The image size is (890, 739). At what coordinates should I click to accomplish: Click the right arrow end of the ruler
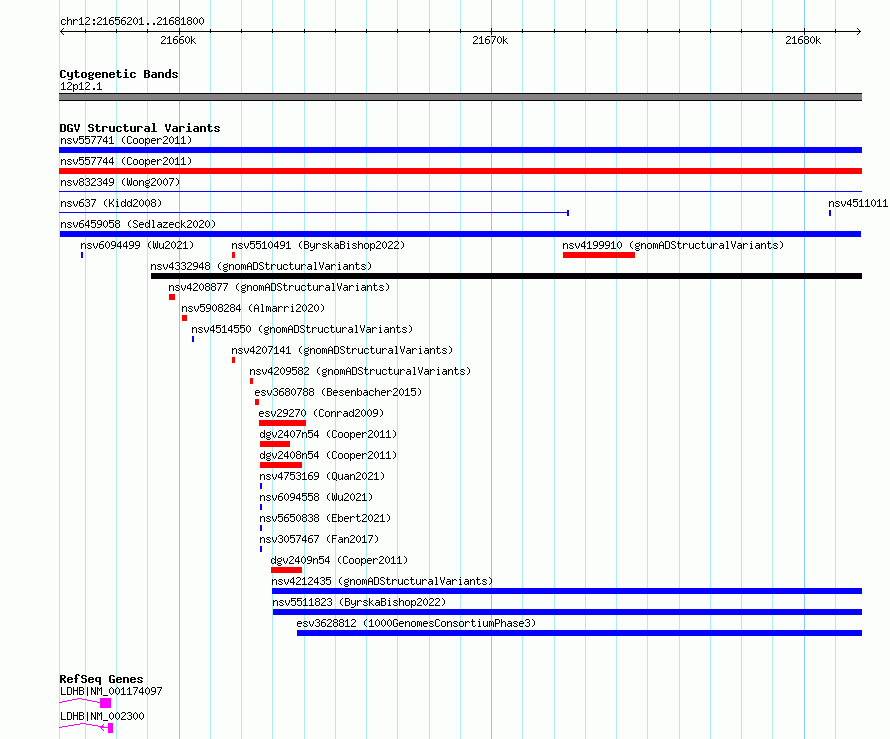tap(858, 31)
